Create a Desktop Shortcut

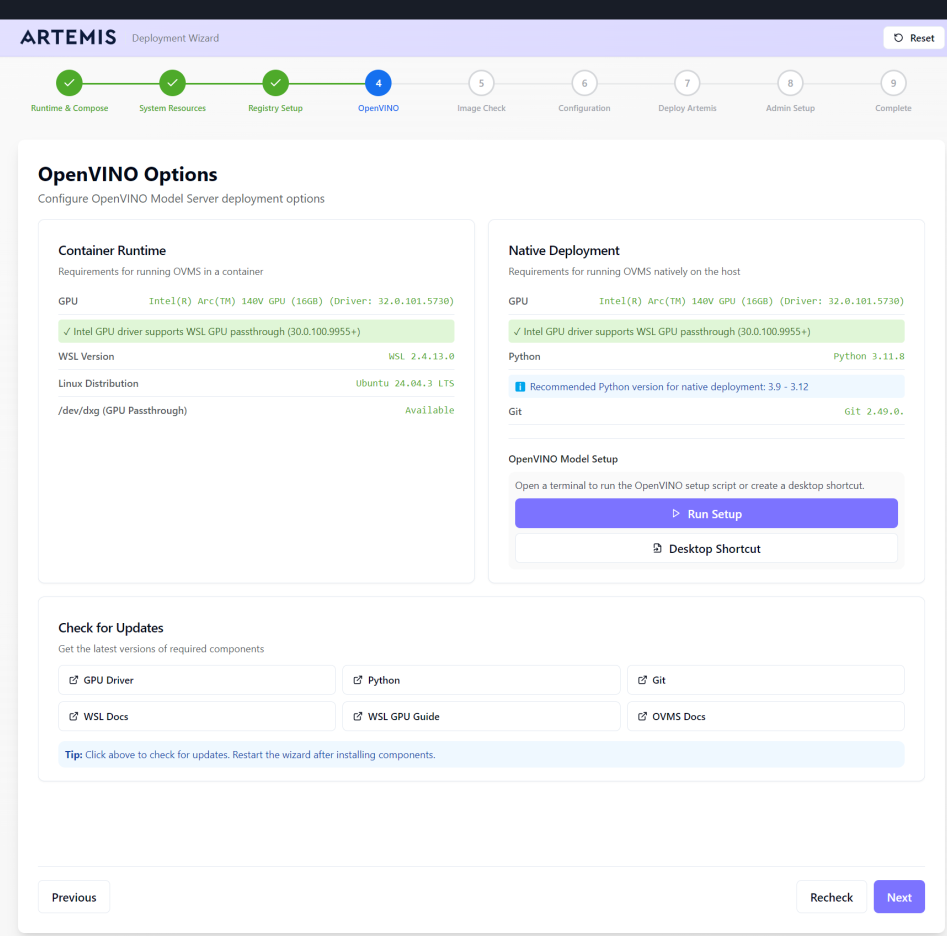coord(706,548)
